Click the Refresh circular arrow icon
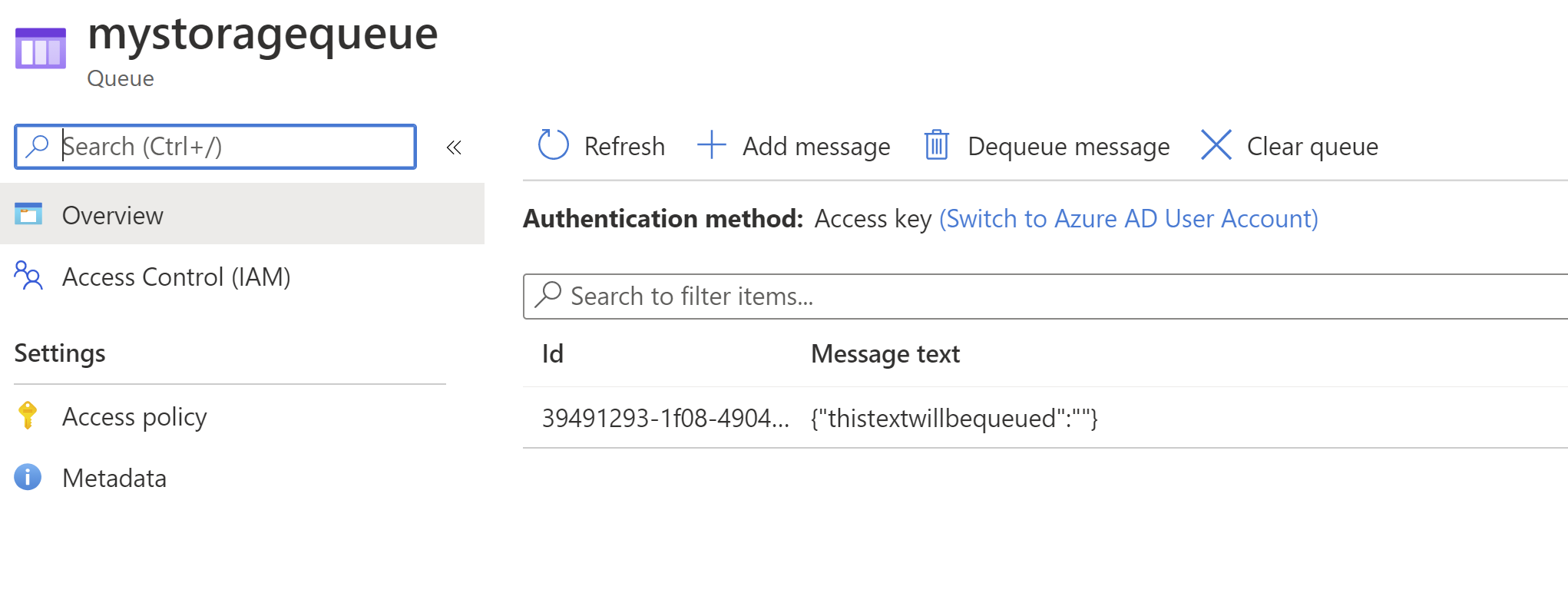 point(553,145)
